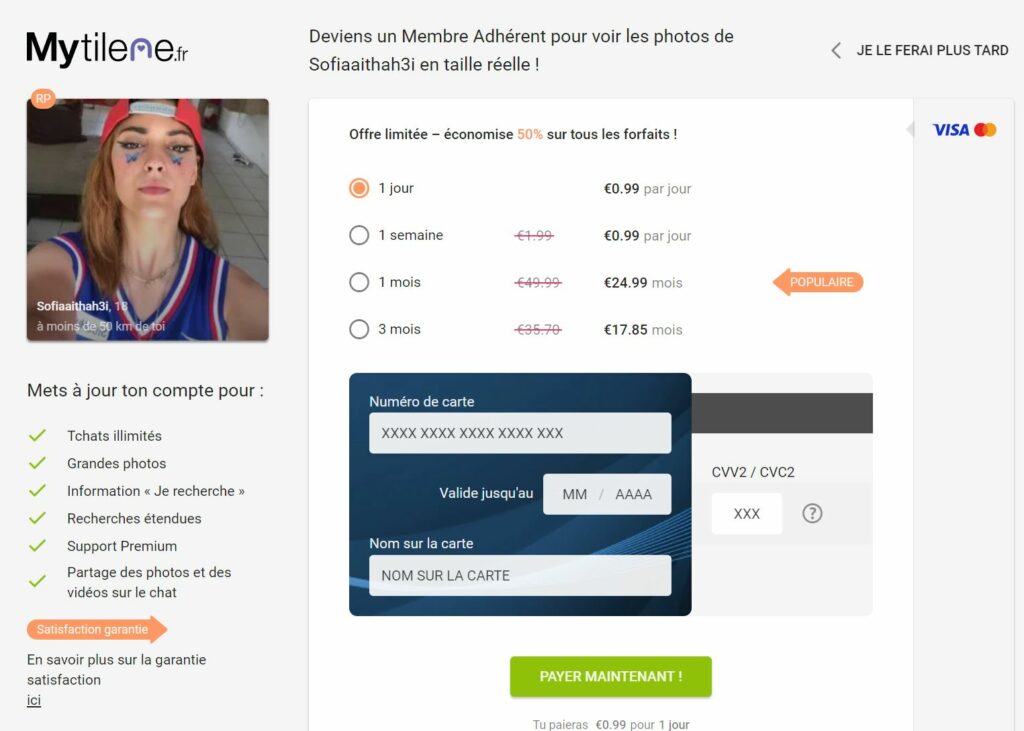
Task: Open the guarantee details 'ici' link
Action: [x=34, y=700]
